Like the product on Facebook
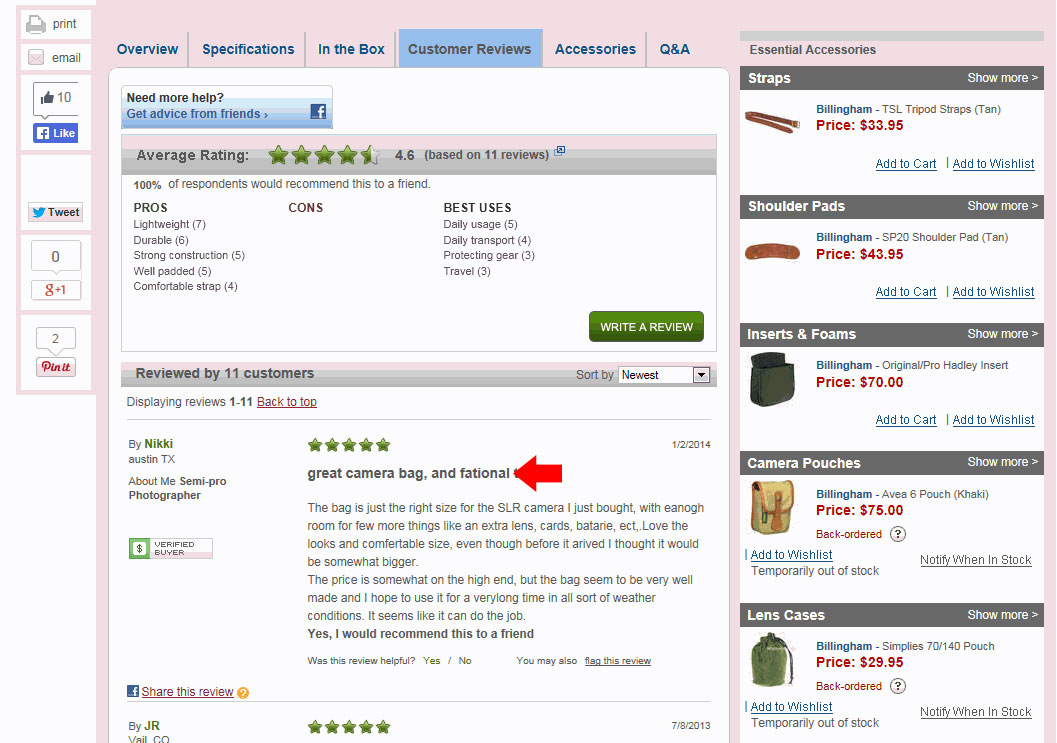 [x=55, y=133]
